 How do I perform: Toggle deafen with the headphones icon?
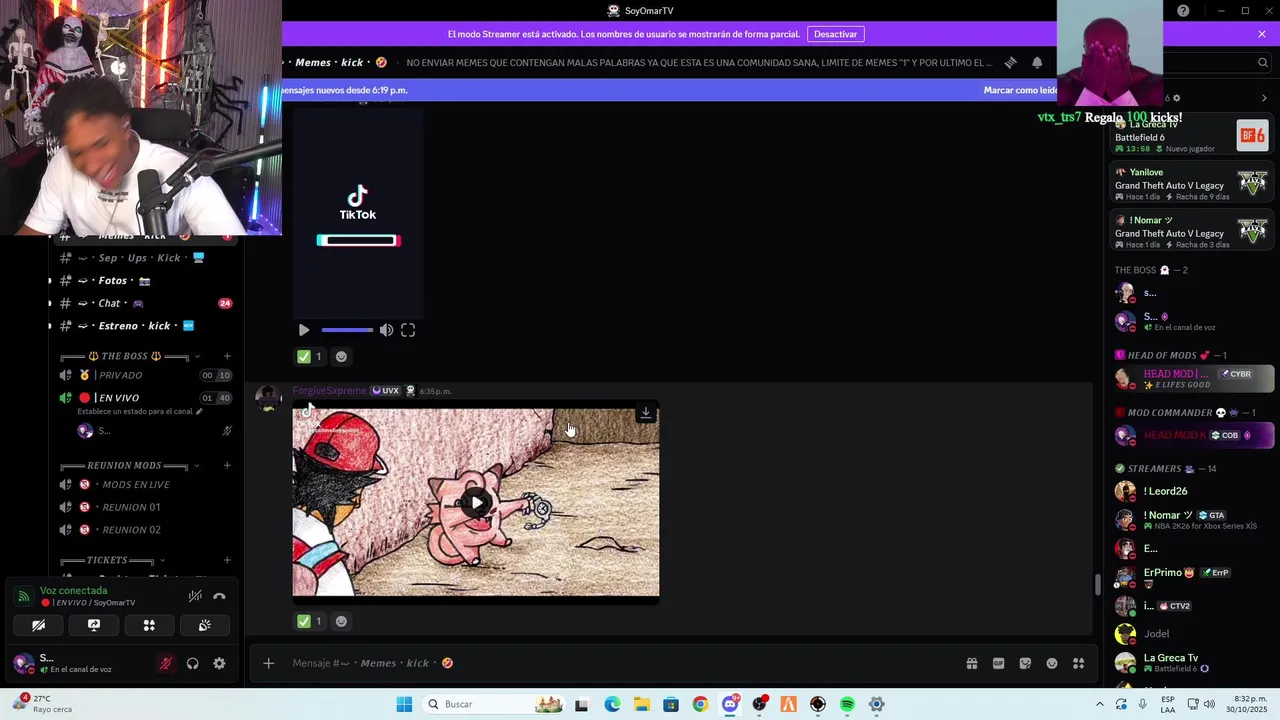192,663
